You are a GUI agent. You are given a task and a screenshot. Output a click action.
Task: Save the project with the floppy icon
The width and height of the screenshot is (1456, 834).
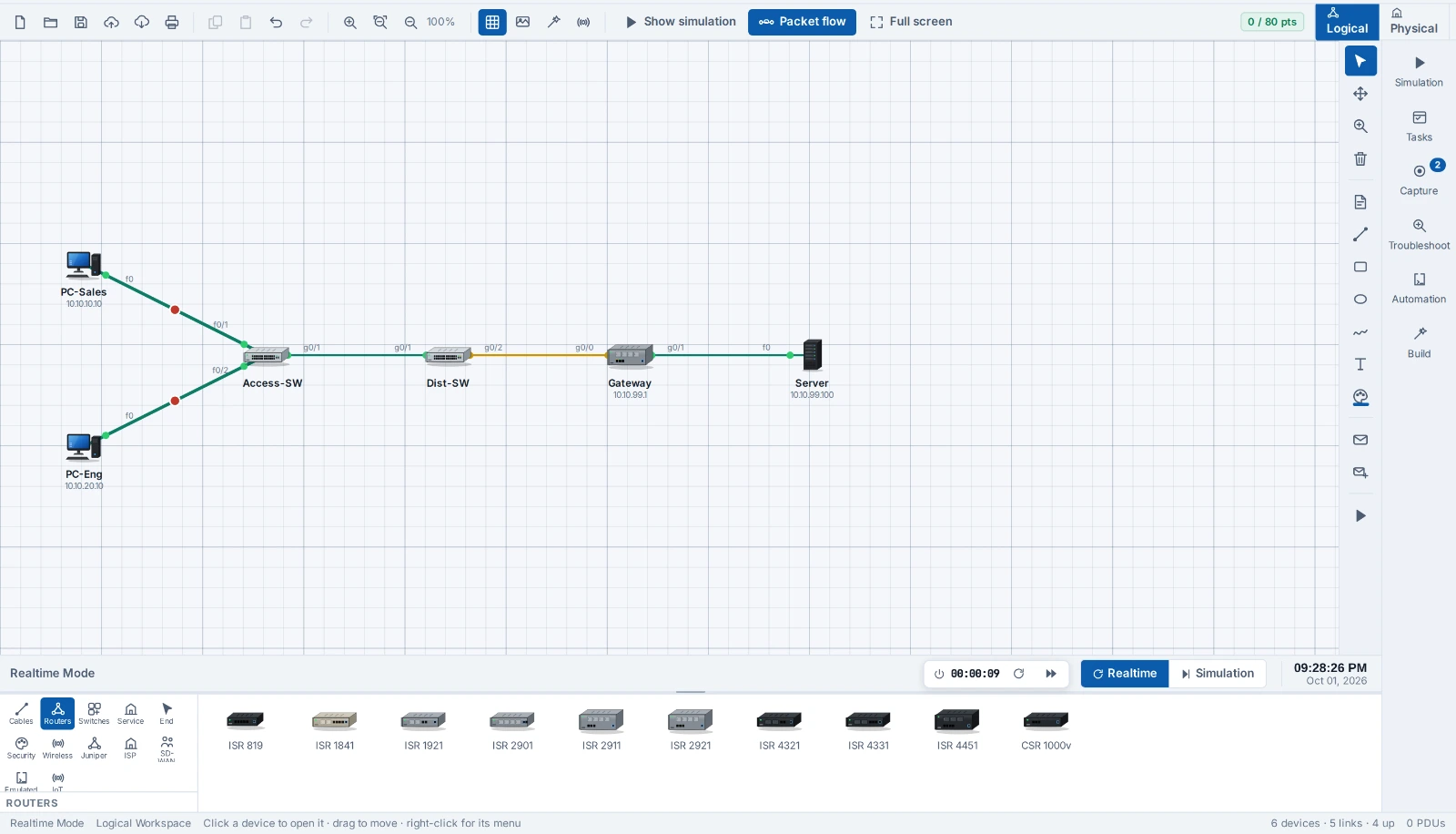81,22
